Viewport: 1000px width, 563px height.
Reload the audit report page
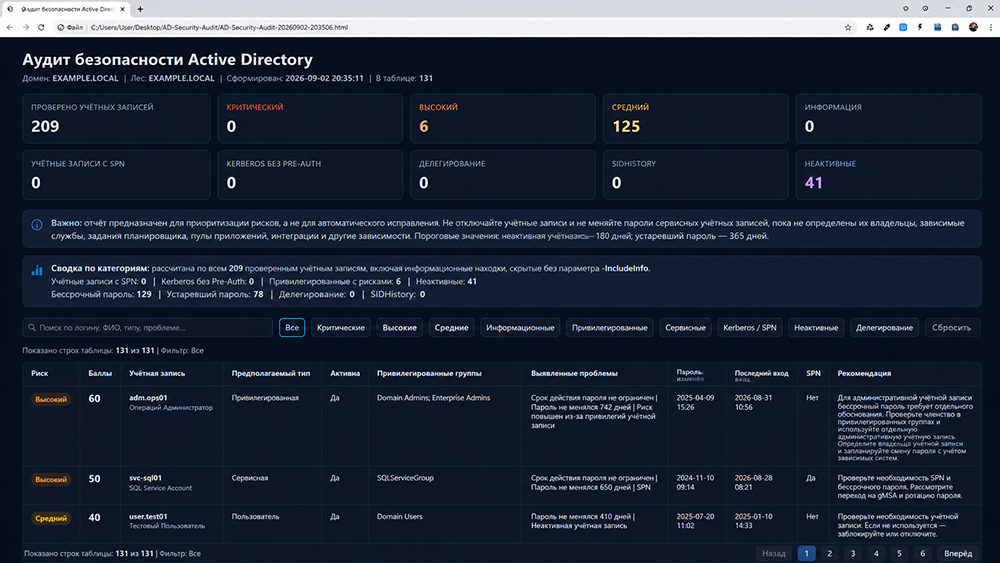pos(41,27)
